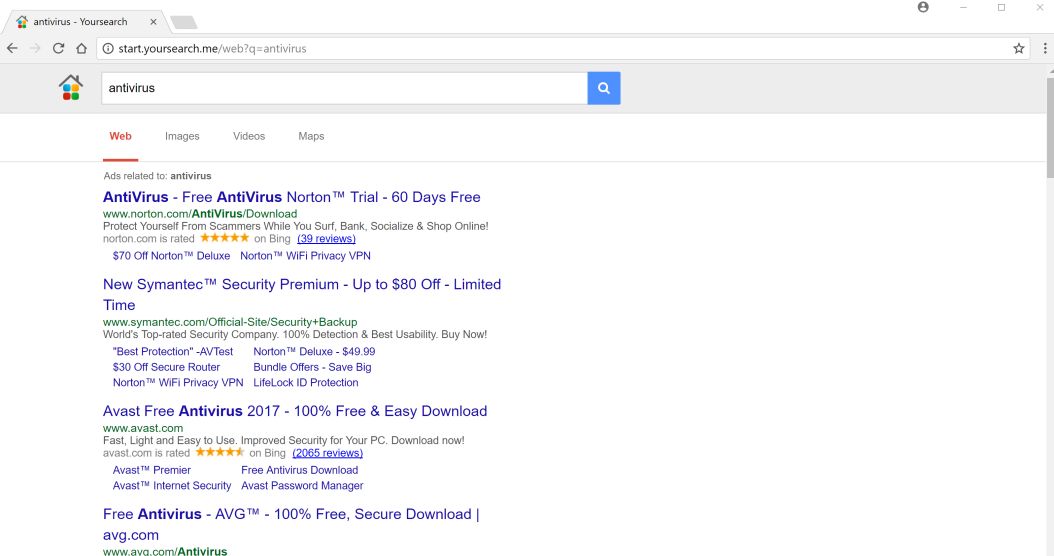Screen dimensions: 1054x556
Task: Open the Chrome user profile icon
Action: 923,8
